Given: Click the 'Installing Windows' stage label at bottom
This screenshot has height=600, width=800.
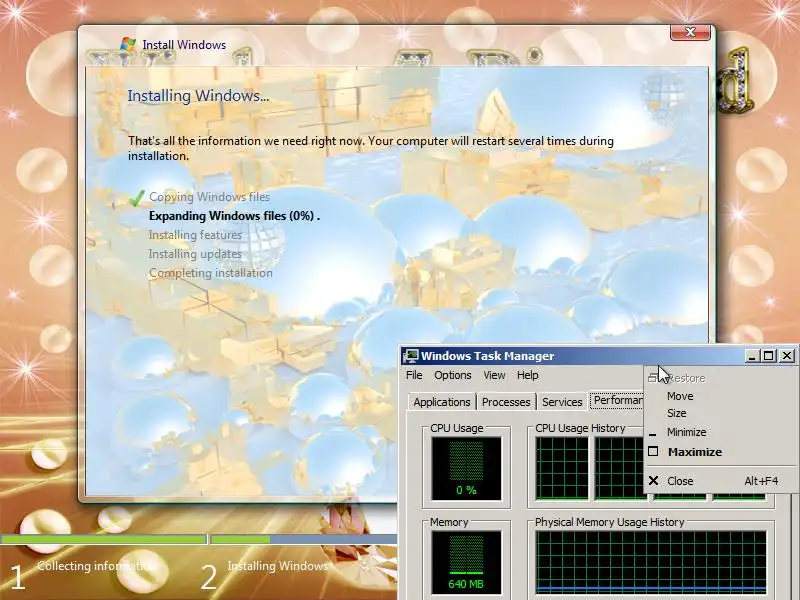Looking at the screenshot, I should pos(278,566).
